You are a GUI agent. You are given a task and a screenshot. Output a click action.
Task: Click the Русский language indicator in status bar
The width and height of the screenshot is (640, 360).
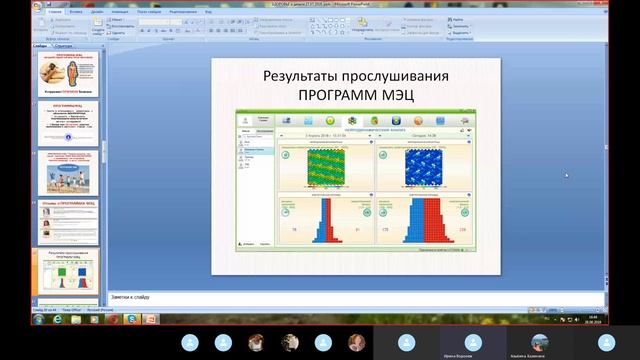click(100, 310)
